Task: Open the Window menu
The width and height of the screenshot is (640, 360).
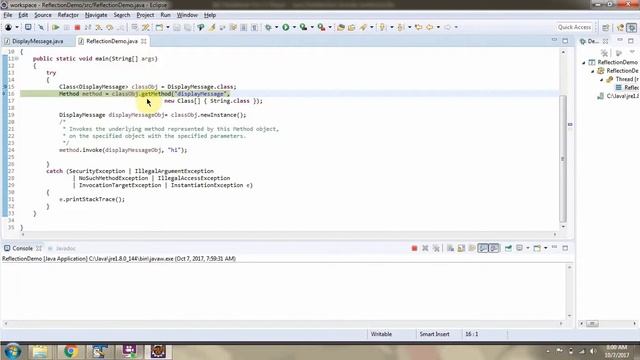Action: coord(187,15)
